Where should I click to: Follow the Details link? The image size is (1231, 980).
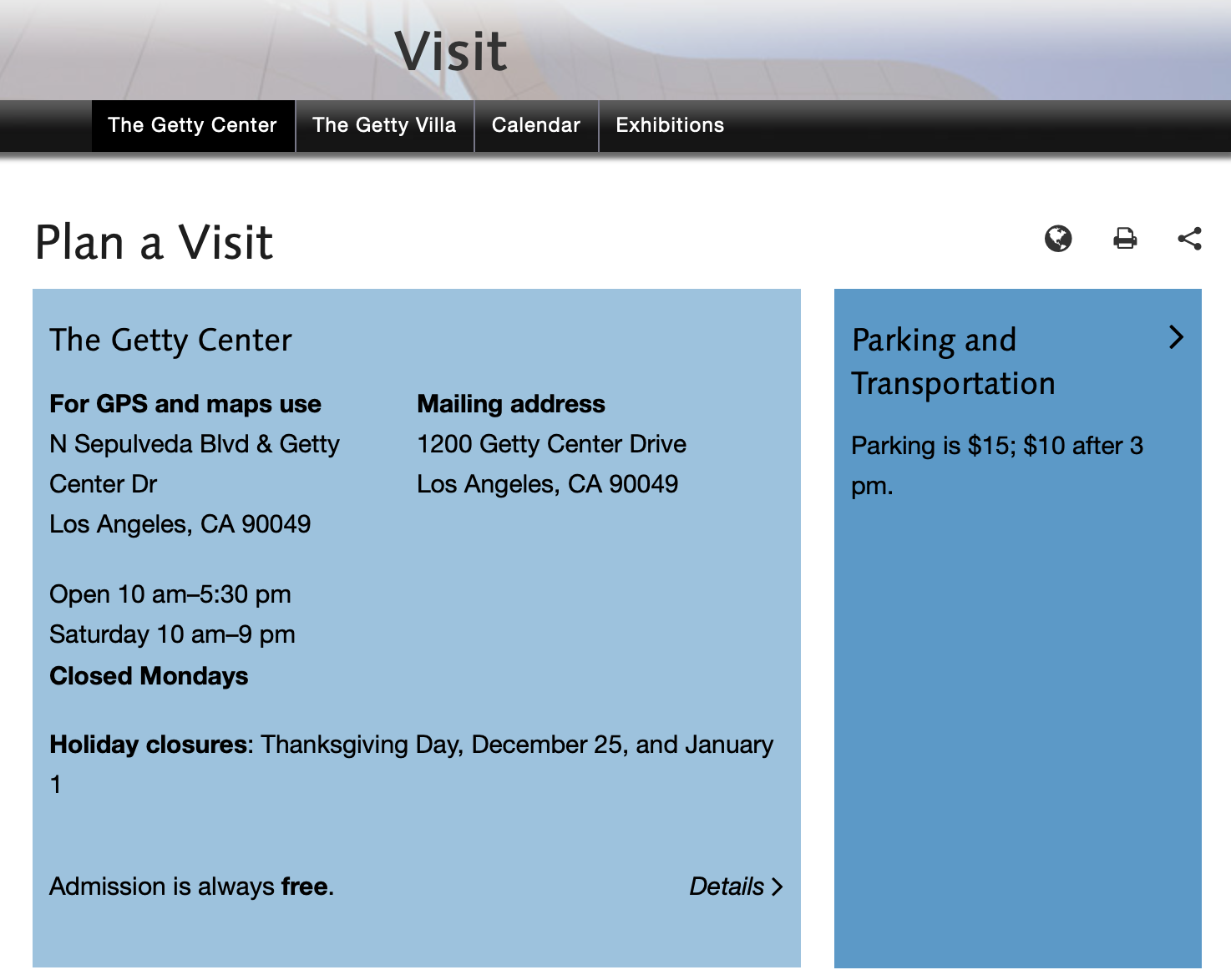coord(727,887)
